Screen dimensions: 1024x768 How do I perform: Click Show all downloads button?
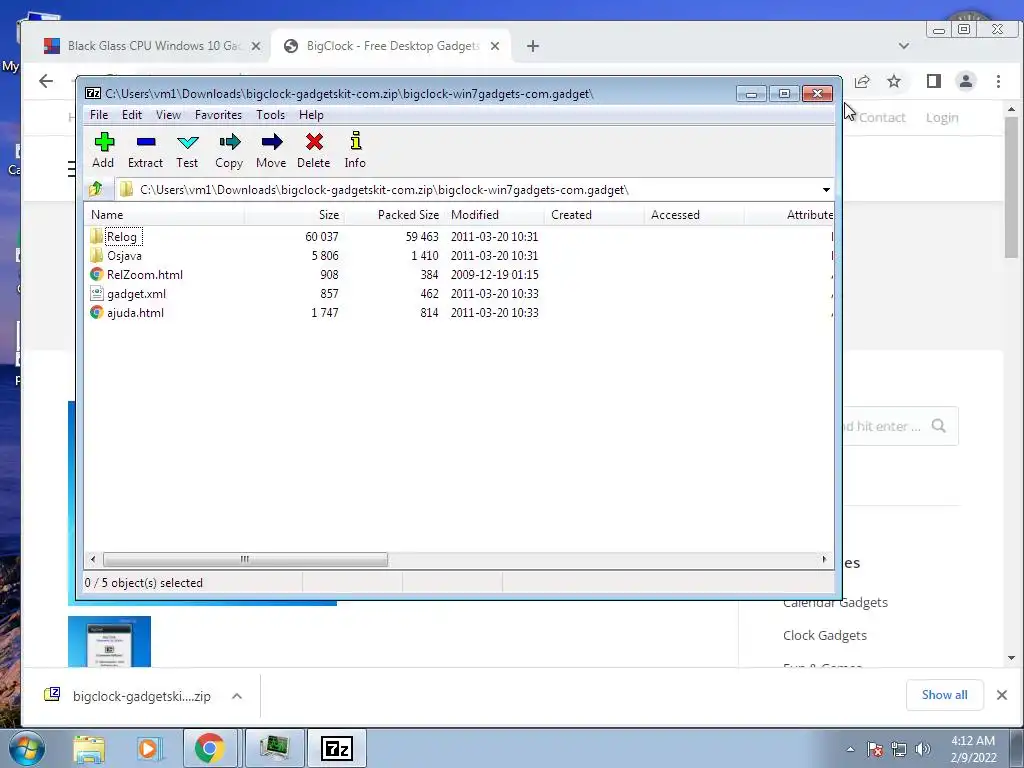(x=944, y=695)
